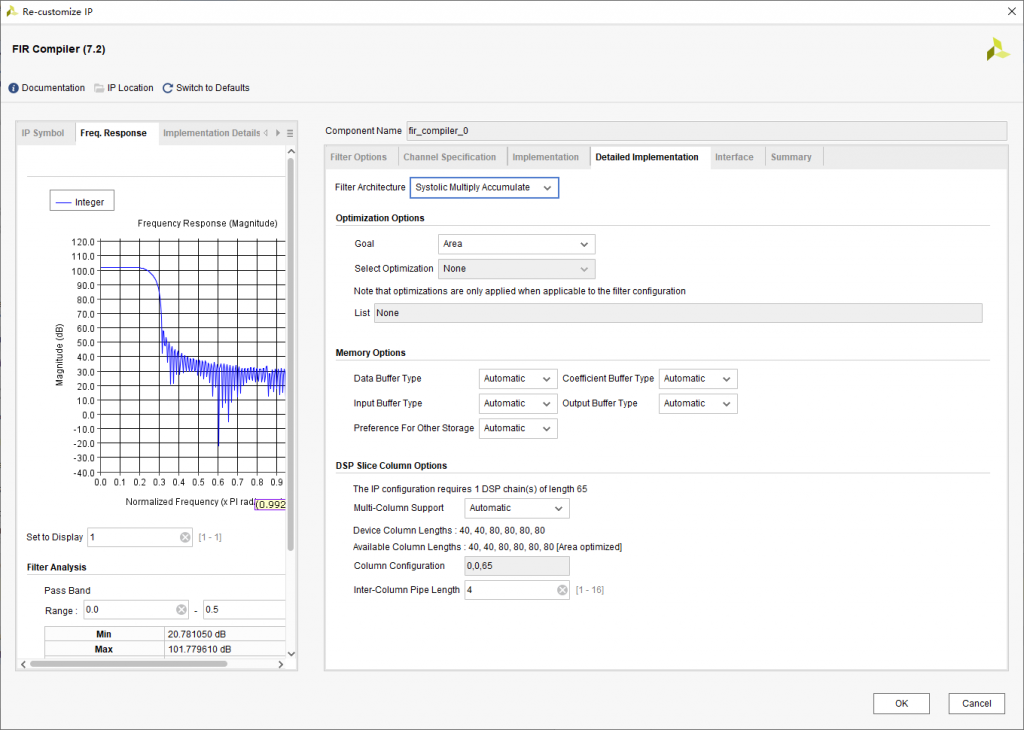1024x730 pixels.
Task: Select the Detailed Implementation tab
Action: 647,157
